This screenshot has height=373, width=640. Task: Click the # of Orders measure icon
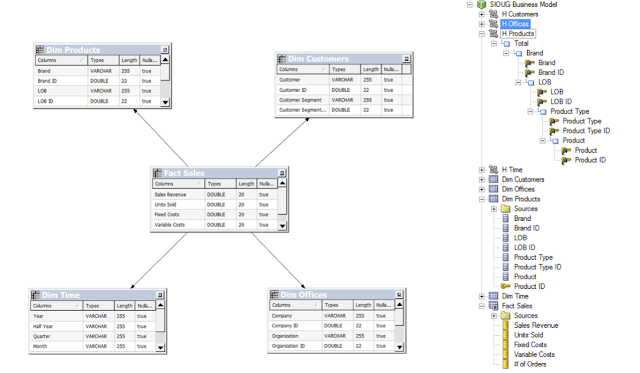click(x=506, y=364)
